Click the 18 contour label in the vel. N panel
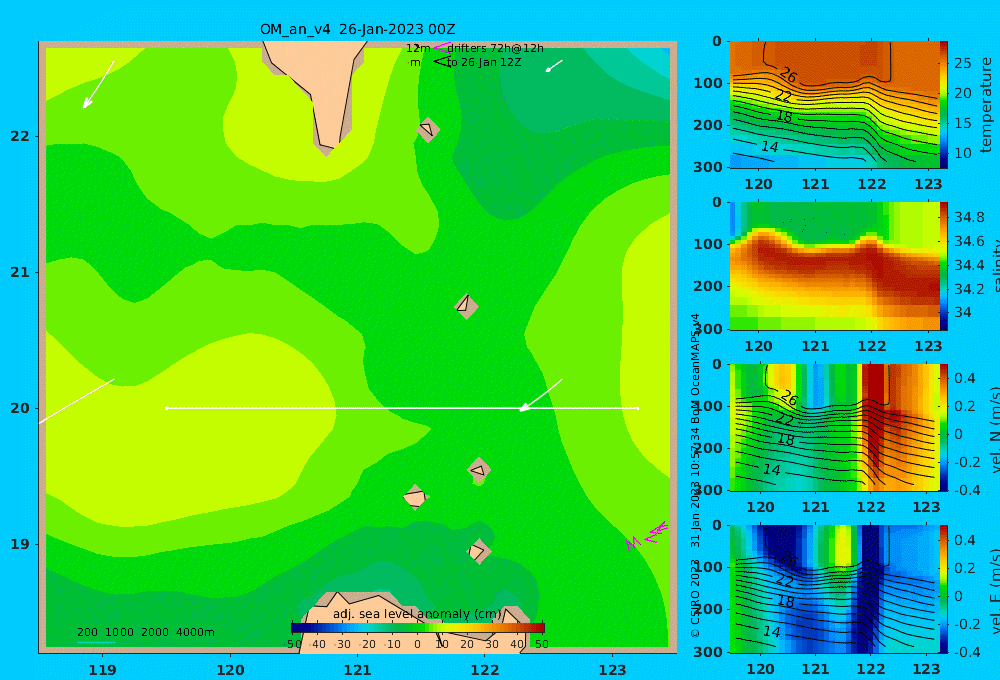The width and height of the screenshot is (1000, 680). click(786, 439)
